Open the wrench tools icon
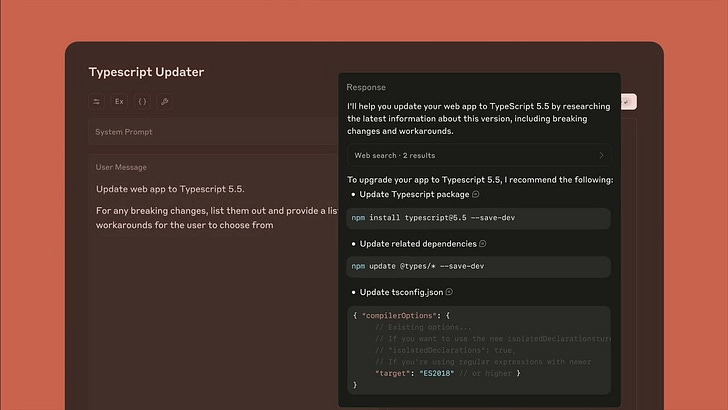This screenshot has width=728, height=410. point(165,102)
